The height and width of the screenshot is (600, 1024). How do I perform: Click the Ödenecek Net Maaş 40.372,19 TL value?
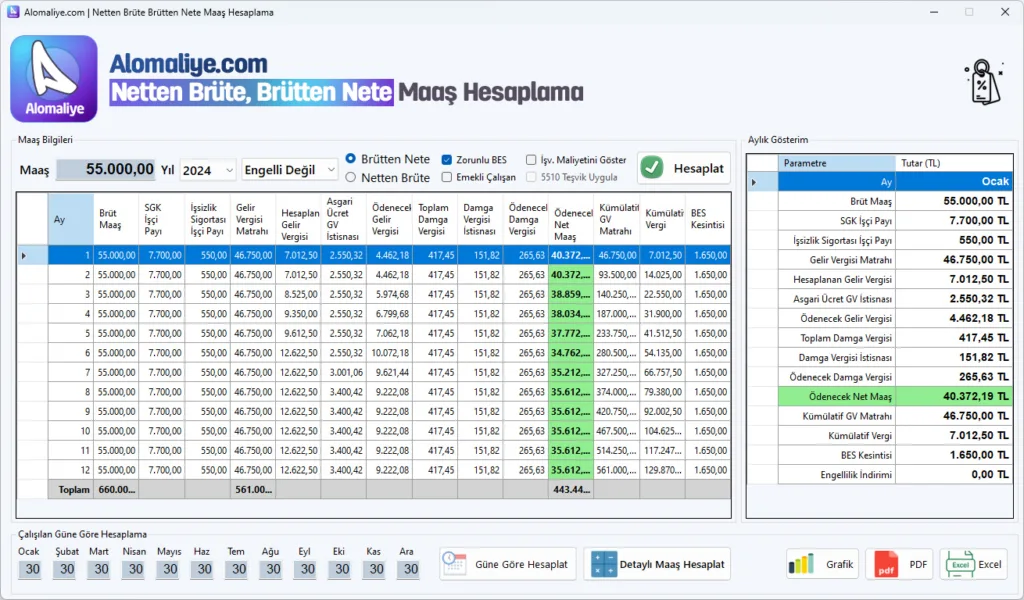[954, 396]
